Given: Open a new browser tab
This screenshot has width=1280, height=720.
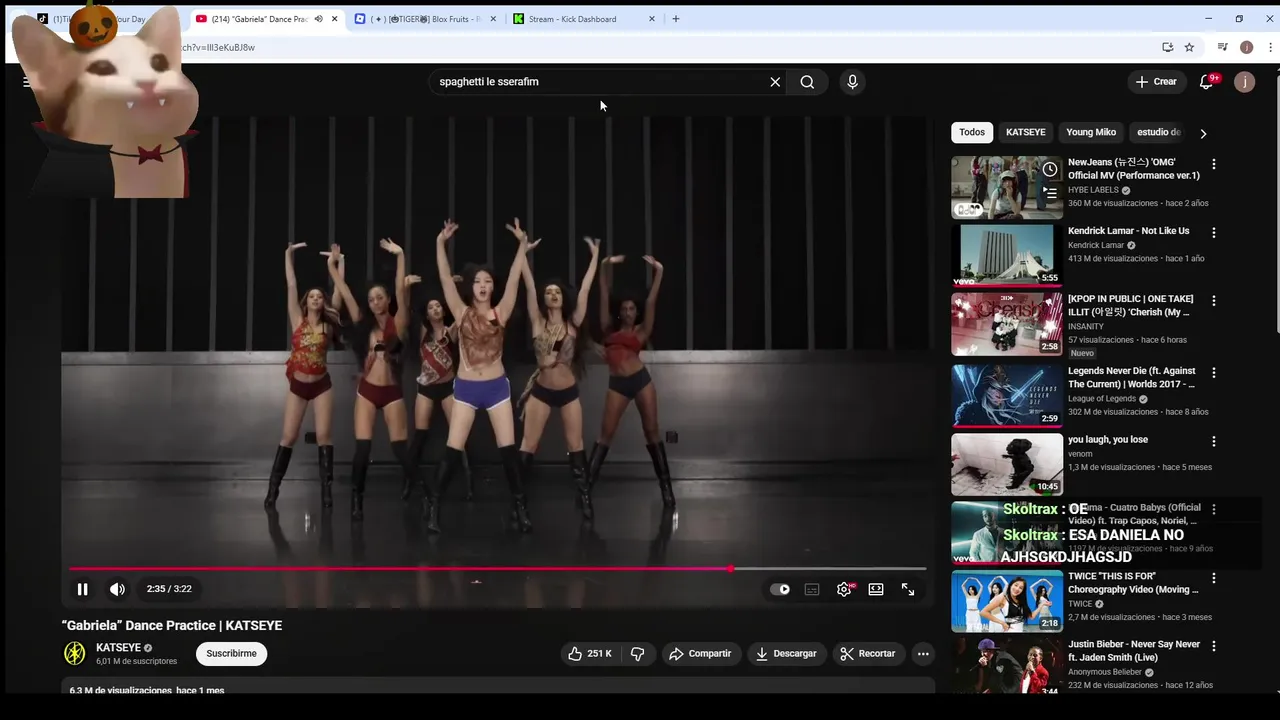Looking at the screenshot, I should [x=676, y=19].
